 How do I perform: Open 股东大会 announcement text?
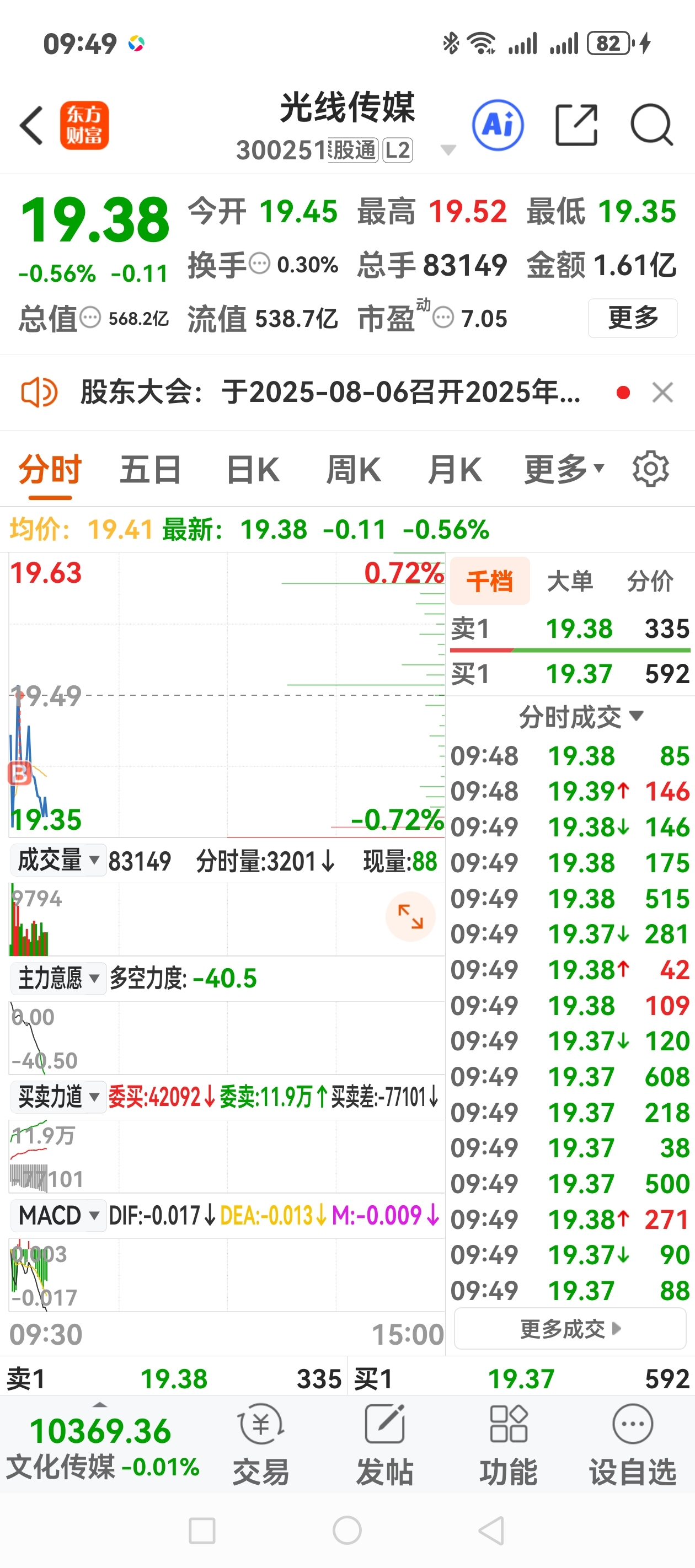(330, 392)
